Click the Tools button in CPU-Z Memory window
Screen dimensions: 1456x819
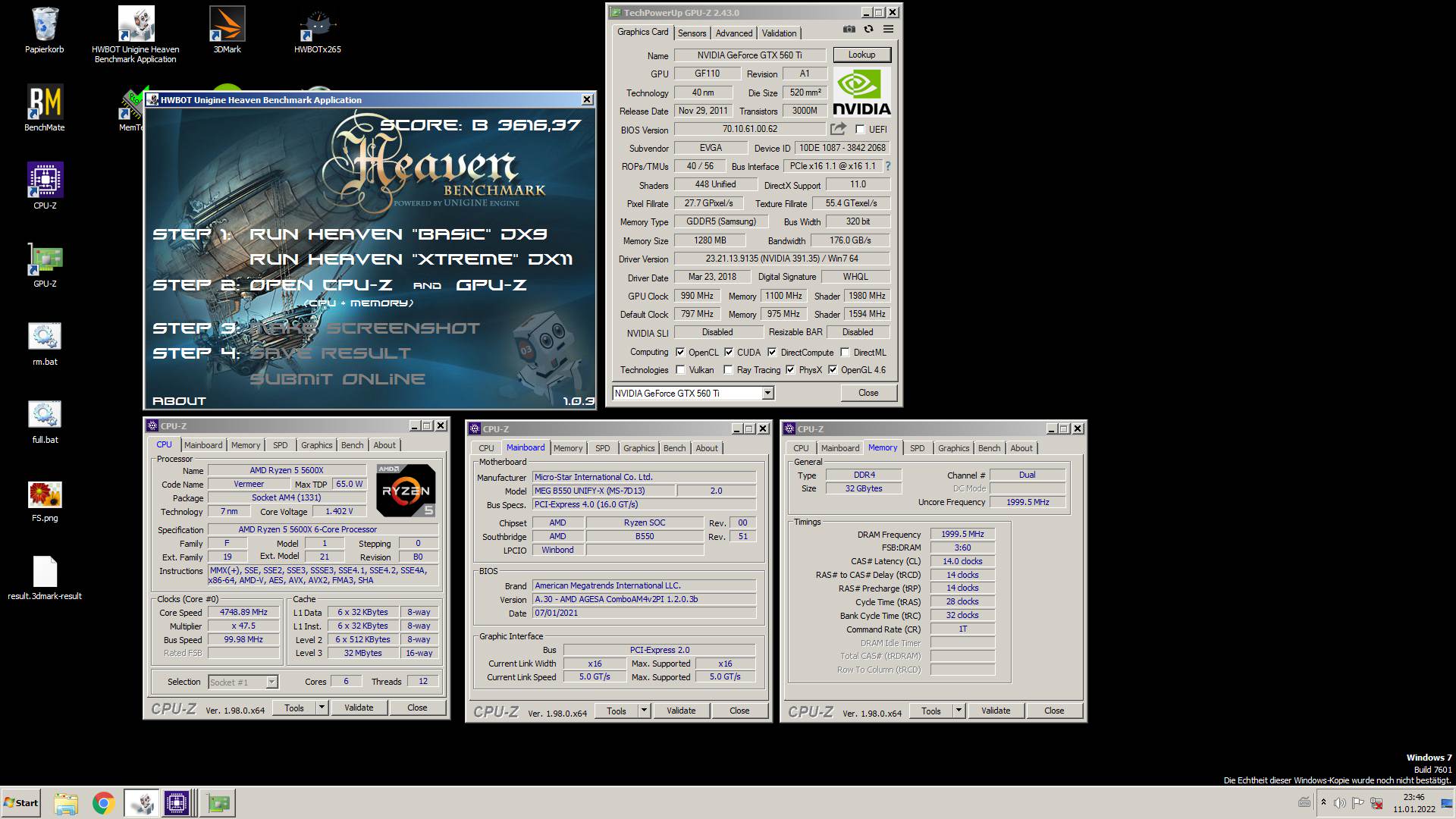coord(931,711)
